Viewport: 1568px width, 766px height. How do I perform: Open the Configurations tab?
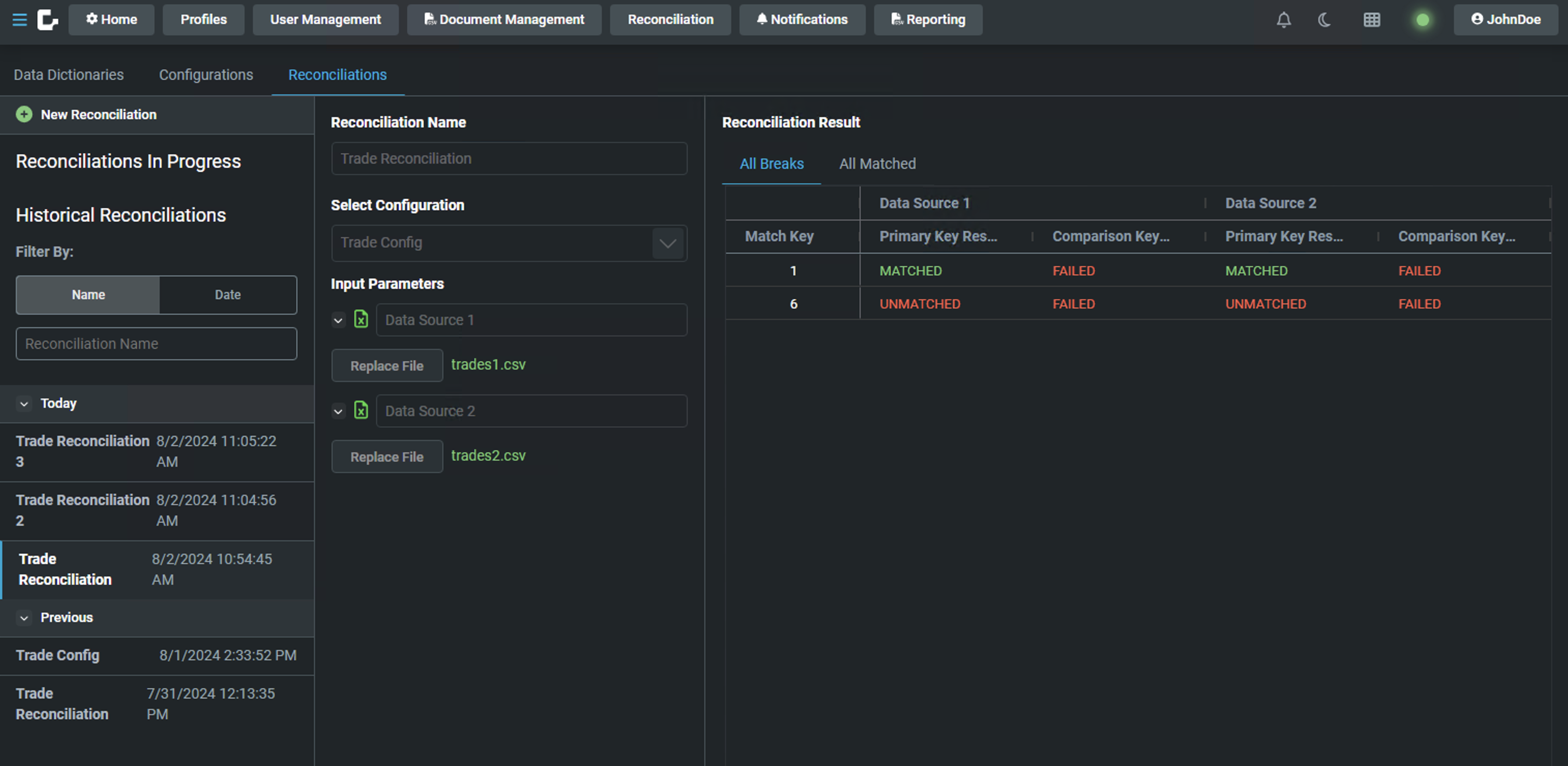(206, 75)
